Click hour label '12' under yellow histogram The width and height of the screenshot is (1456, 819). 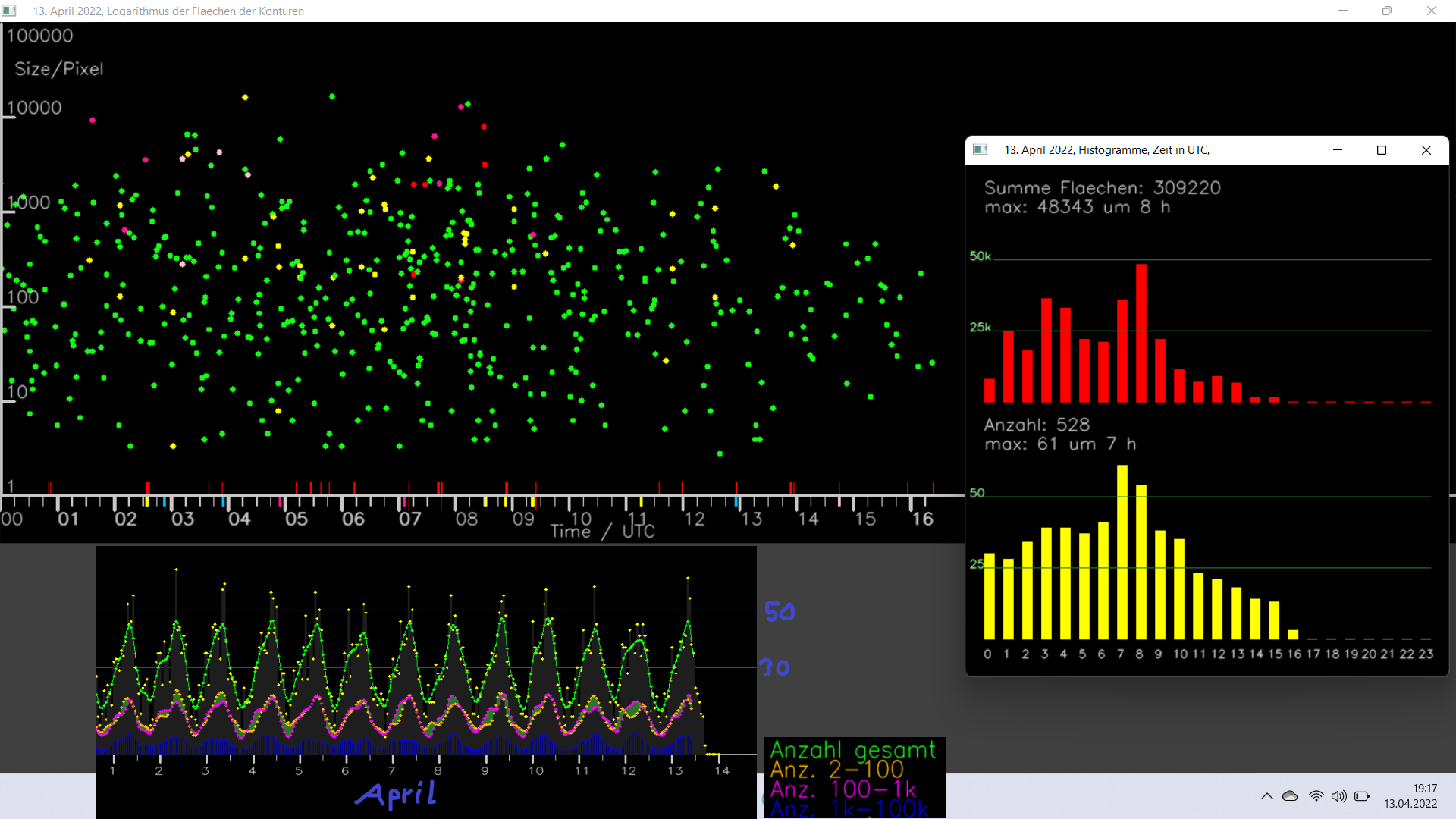(x=1218, y=654)
